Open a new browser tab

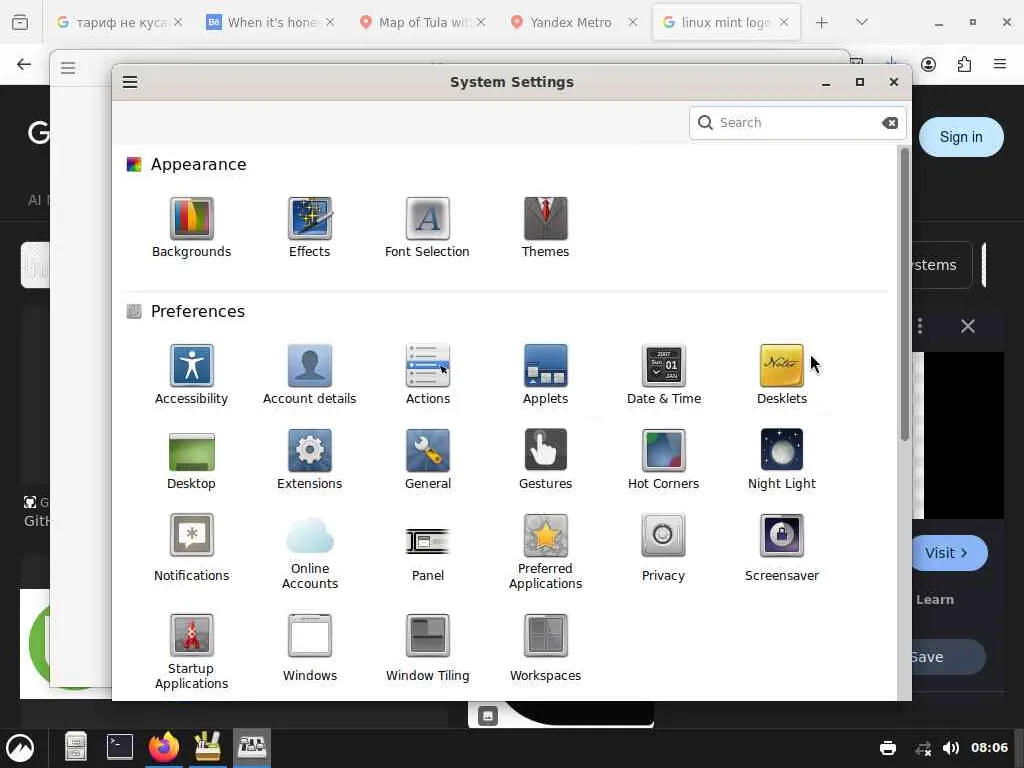(822, 22)
